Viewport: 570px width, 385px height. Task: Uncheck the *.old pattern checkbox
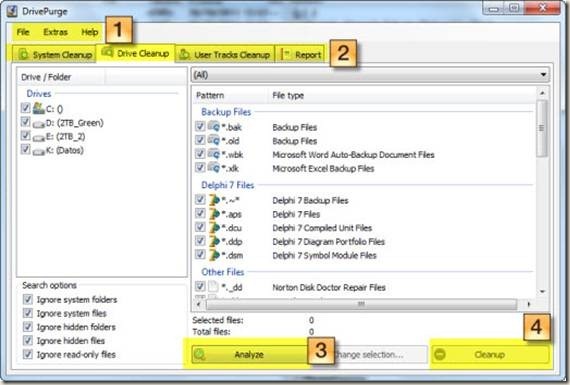click(200, 140)
